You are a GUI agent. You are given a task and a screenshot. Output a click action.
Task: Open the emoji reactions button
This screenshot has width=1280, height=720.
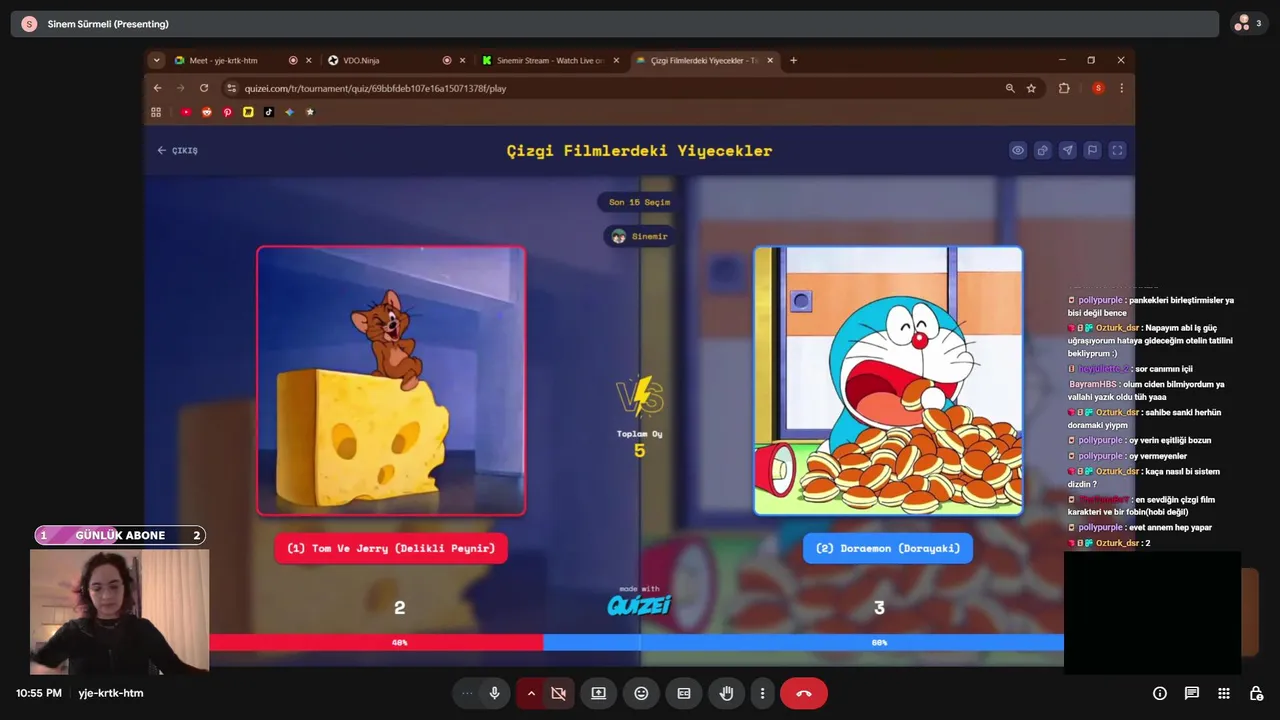click(x=641, y=693)
